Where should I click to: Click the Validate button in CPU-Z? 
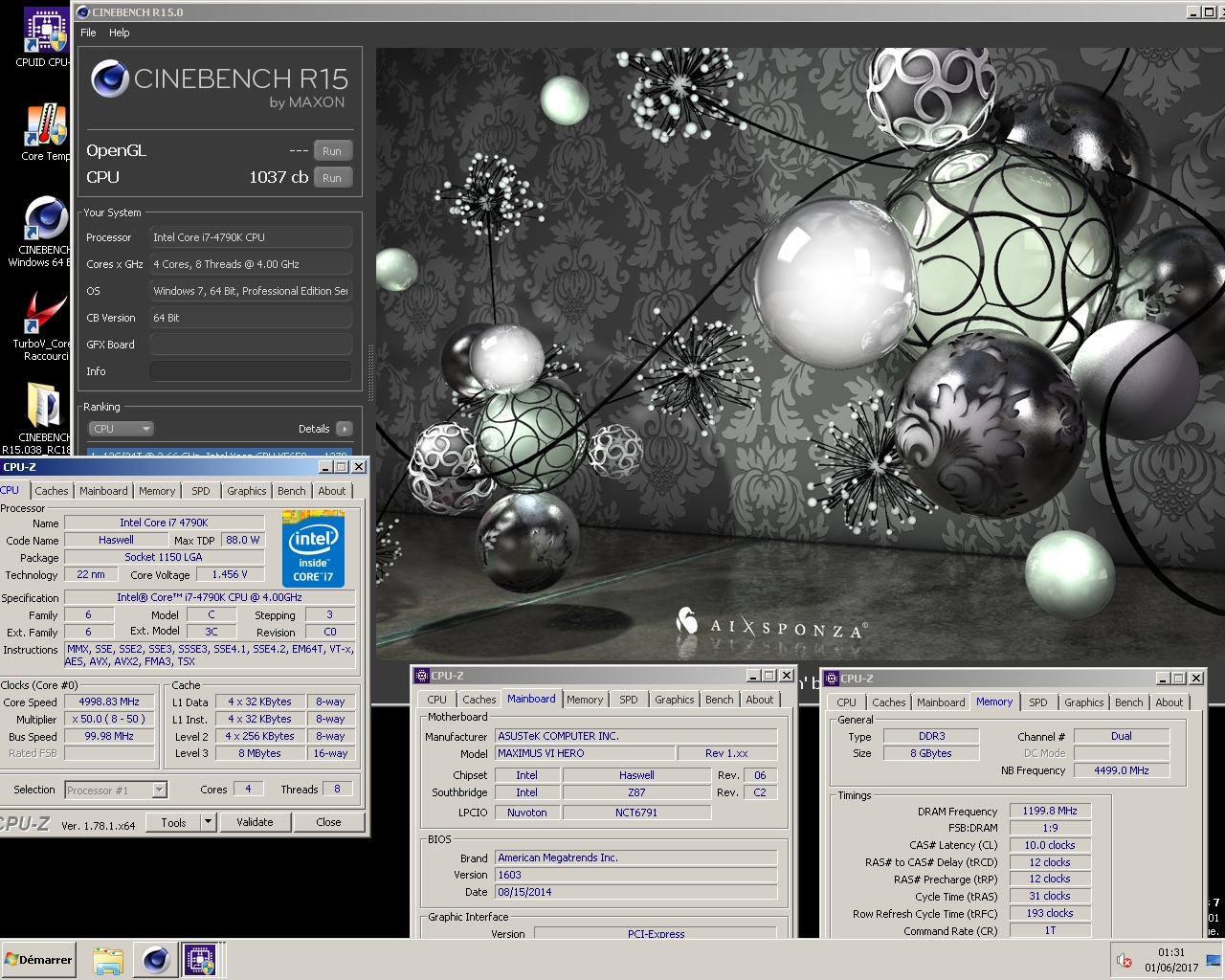tap(255, 822)
